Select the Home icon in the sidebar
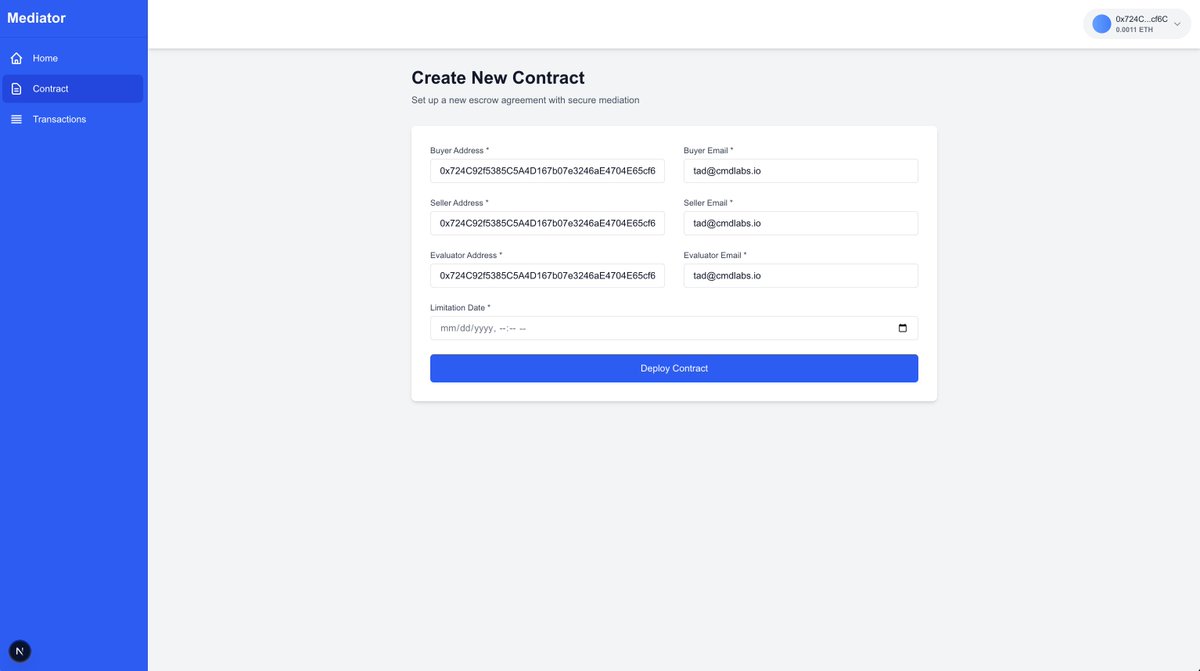 tap(15, 57)
